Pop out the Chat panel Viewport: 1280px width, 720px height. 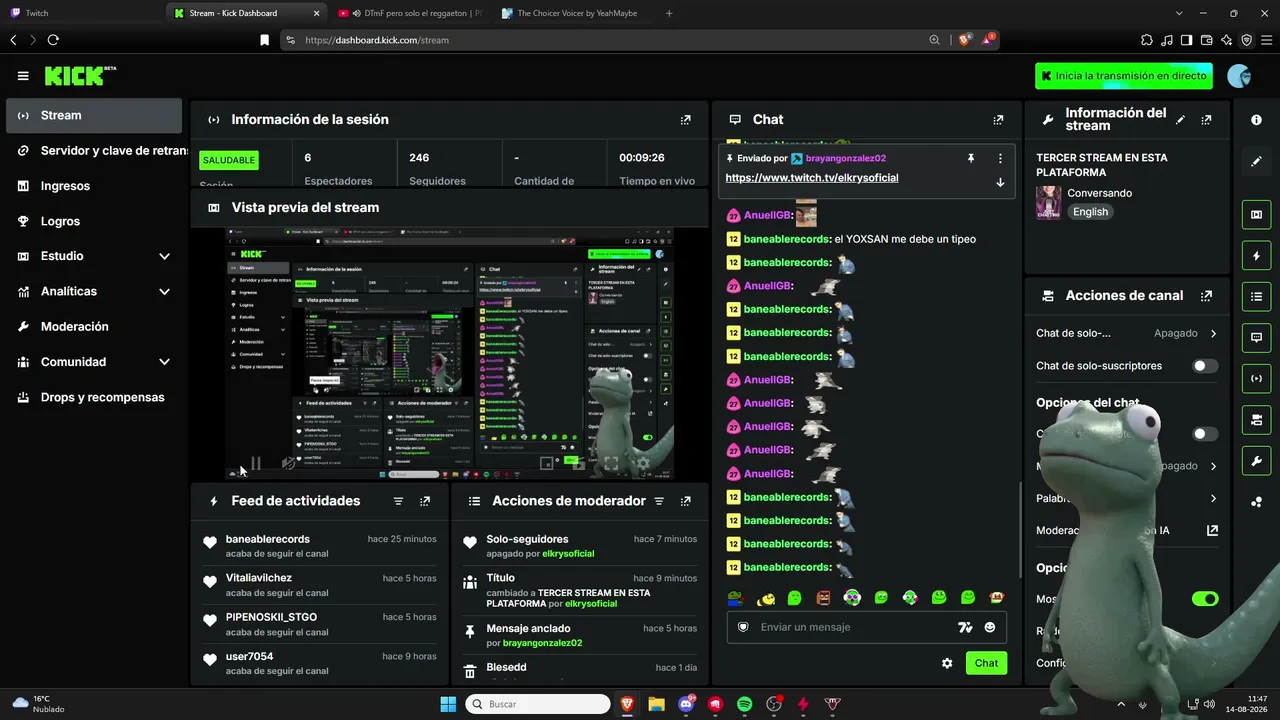998,120
